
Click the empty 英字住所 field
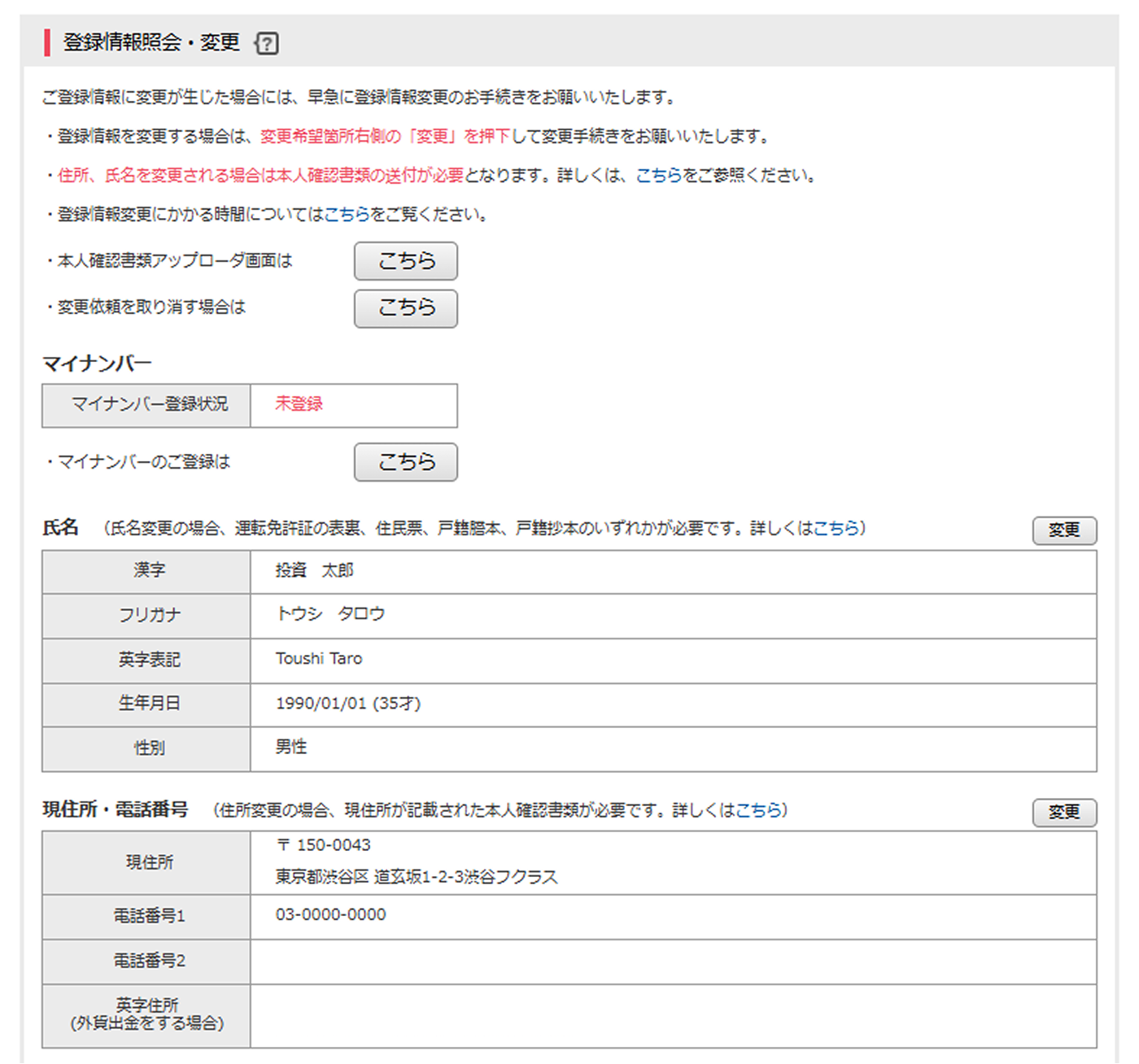[x=569, y=1011]
